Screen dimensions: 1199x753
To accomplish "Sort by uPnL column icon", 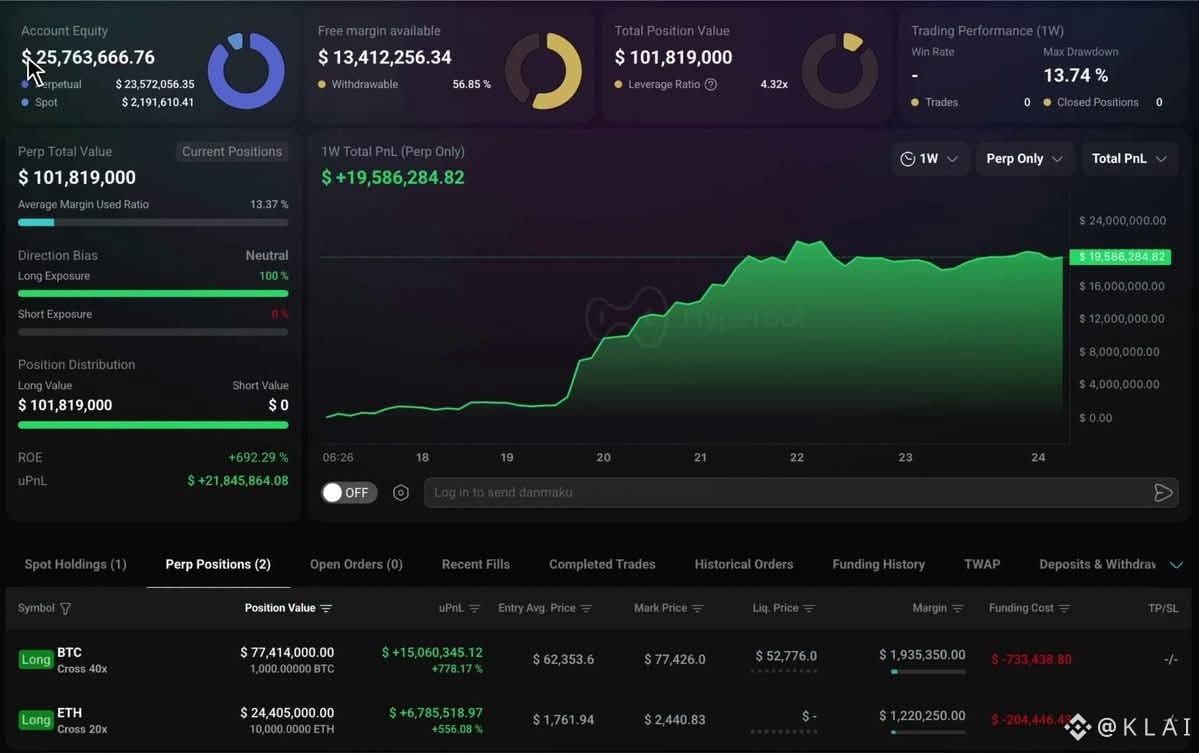I will click(x=474, y=609).
